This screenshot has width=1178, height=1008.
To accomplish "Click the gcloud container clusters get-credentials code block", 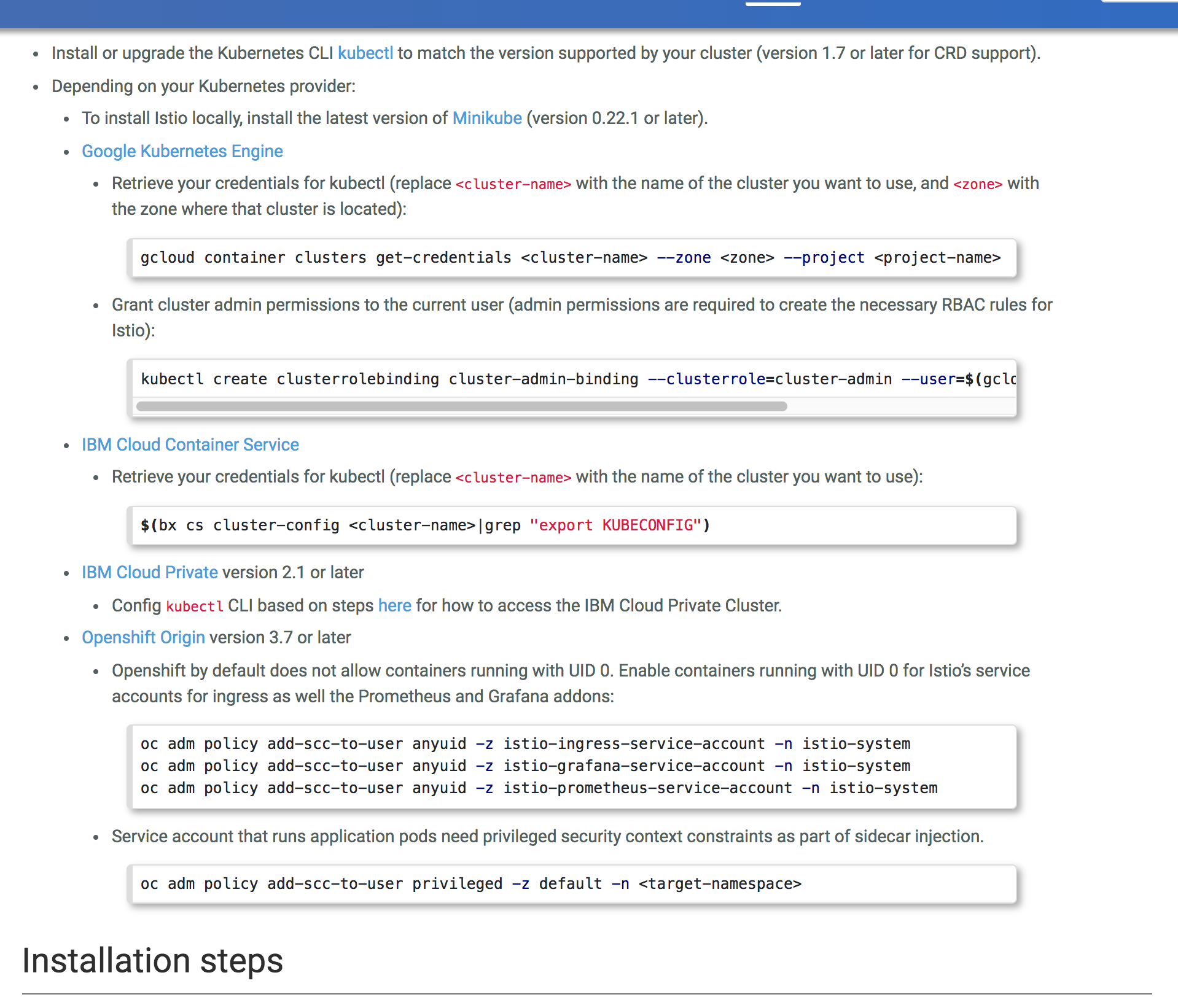I will tap(571, 258).
